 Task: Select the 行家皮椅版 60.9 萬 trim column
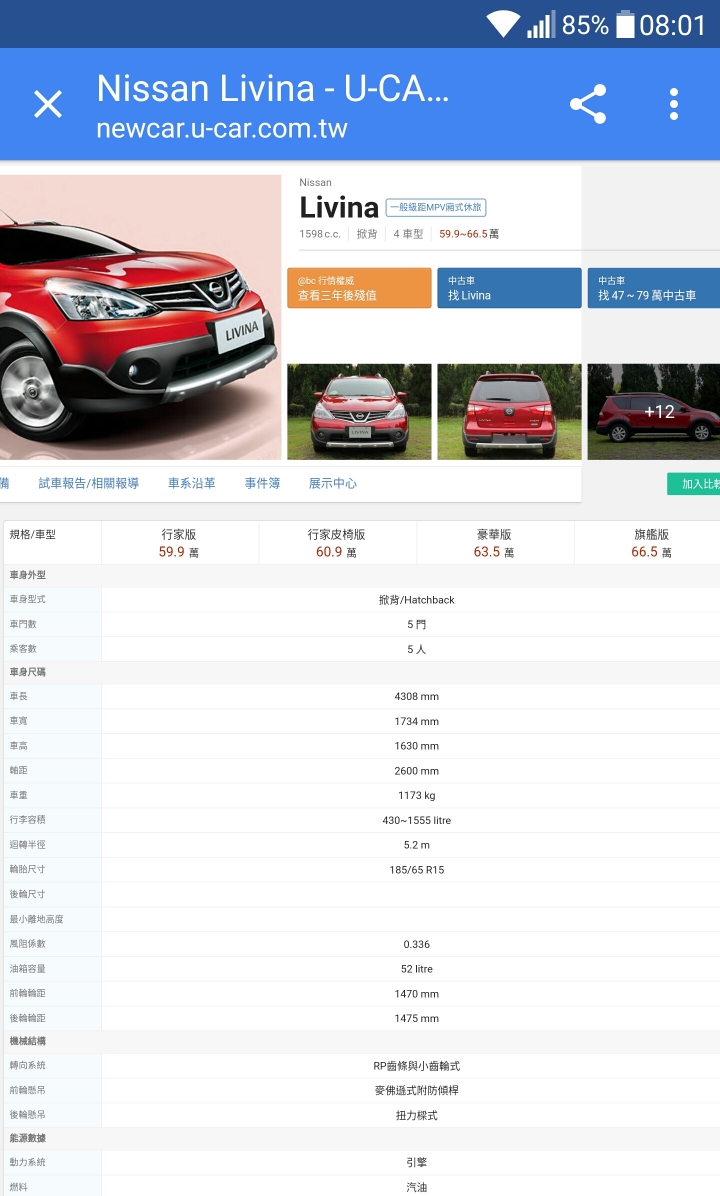336,543
